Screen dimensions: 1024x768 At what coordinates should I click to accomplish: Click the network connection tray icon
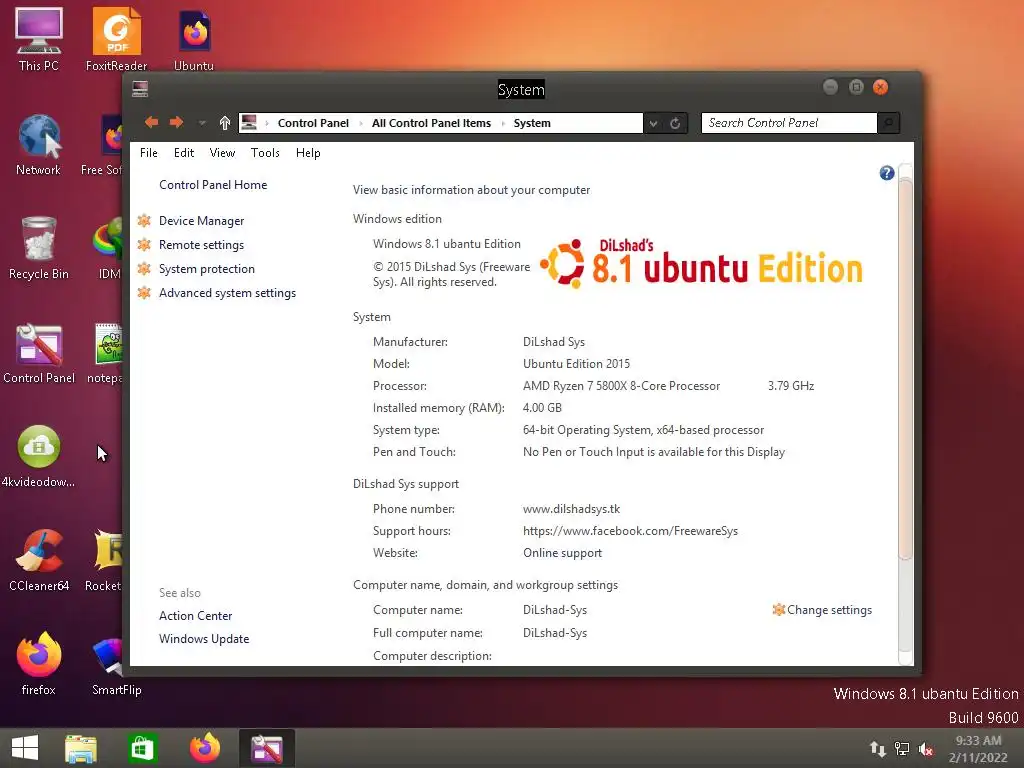point(902,749)
